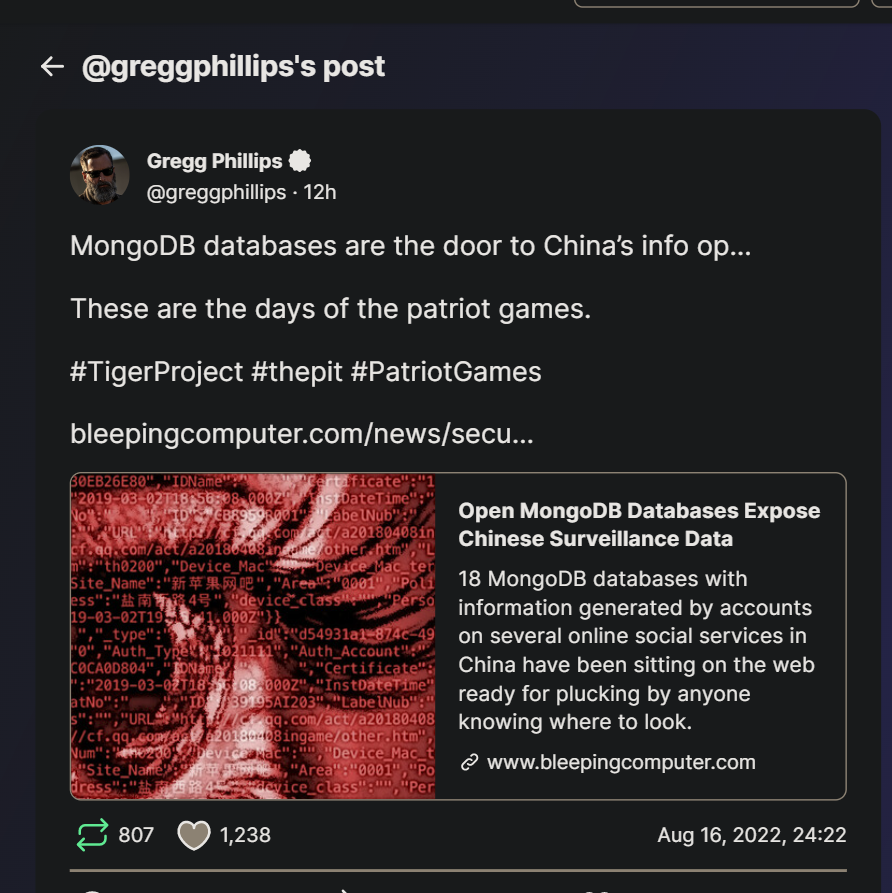Go back using the left arrow

tap(52, 67)
